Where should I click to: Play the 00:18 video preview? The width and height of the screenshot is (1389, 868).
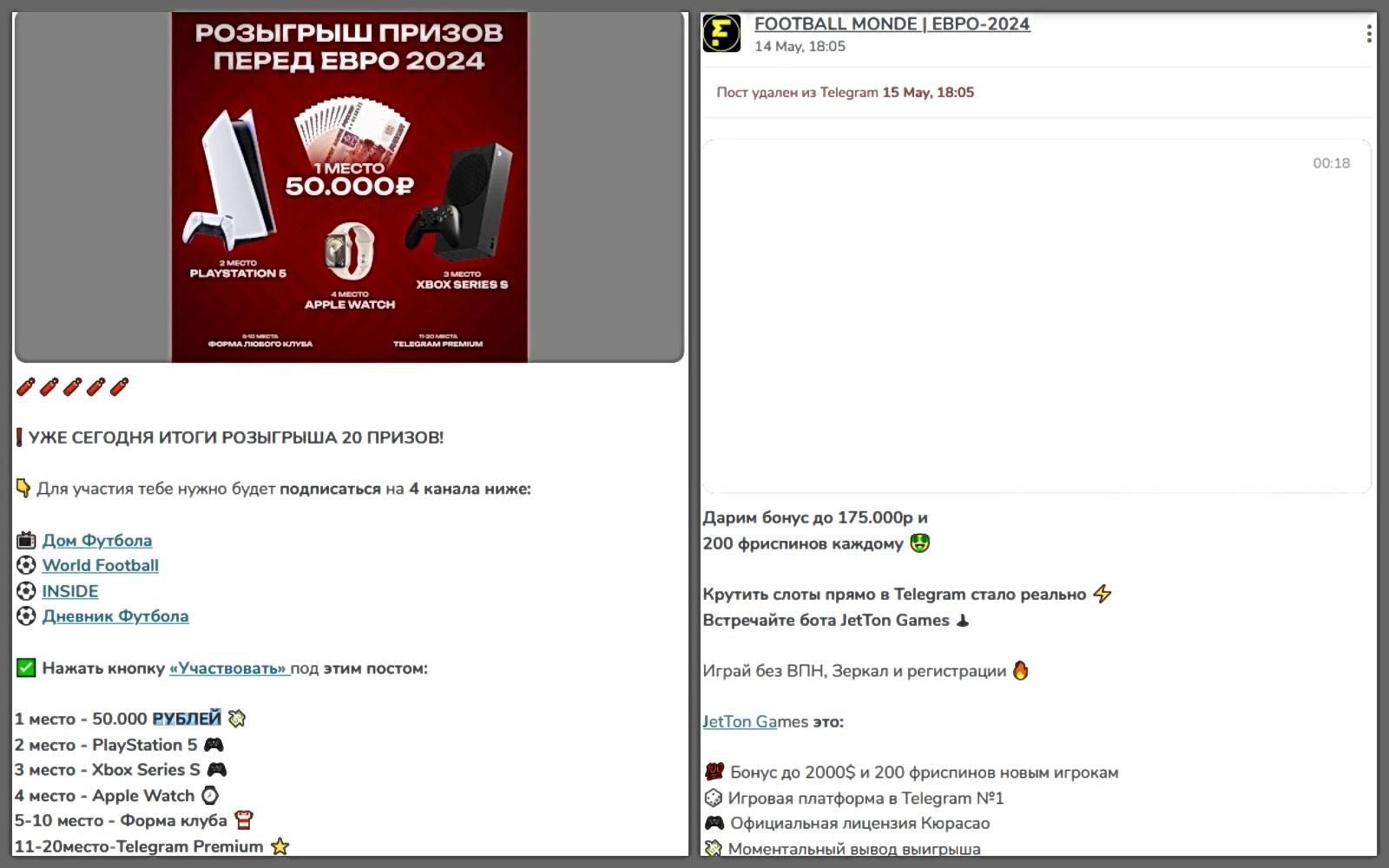tap(1037, 317)
